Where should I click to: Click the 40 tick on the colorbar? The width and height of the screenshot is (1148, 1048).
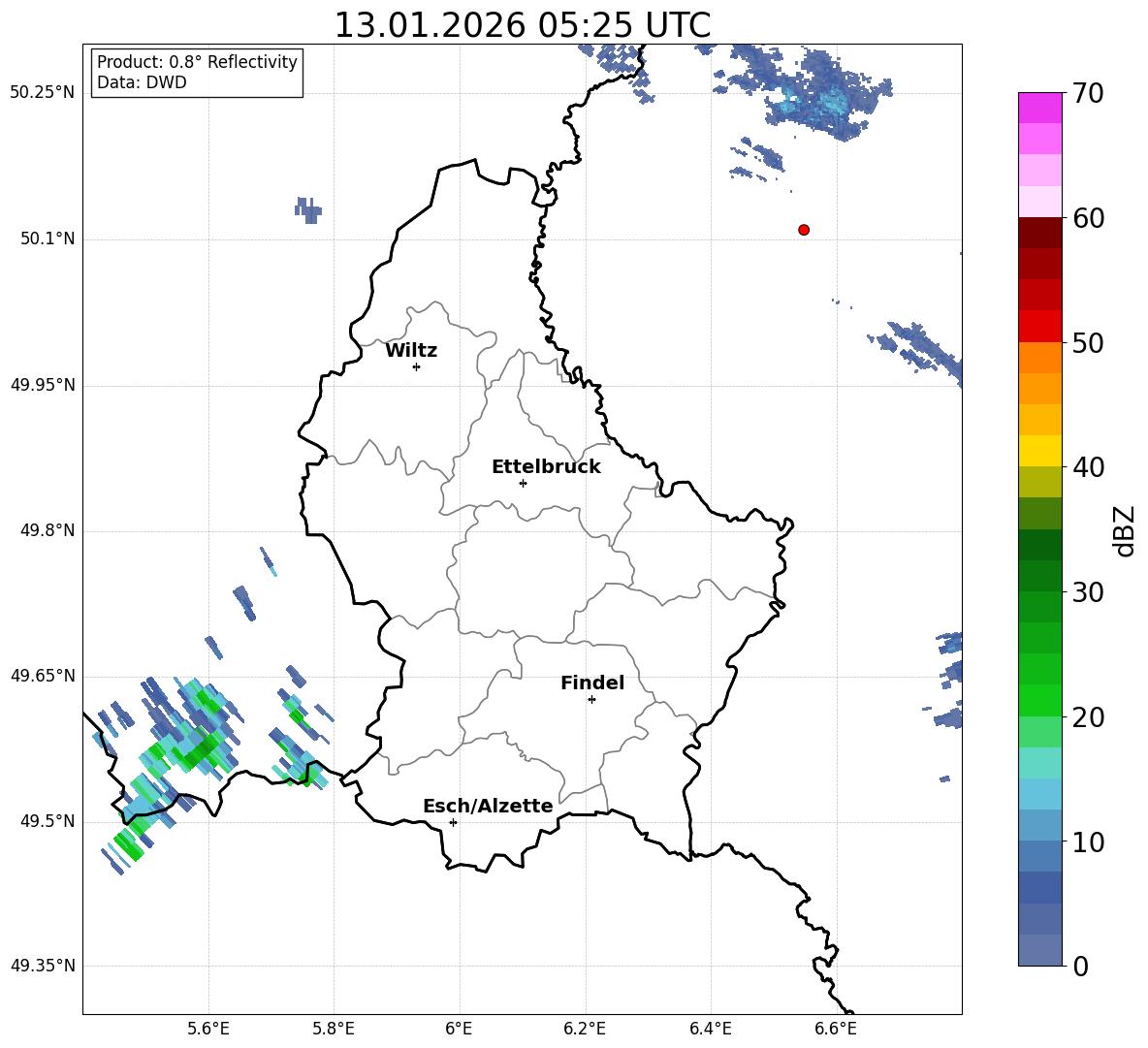[x=1088, y=467]
